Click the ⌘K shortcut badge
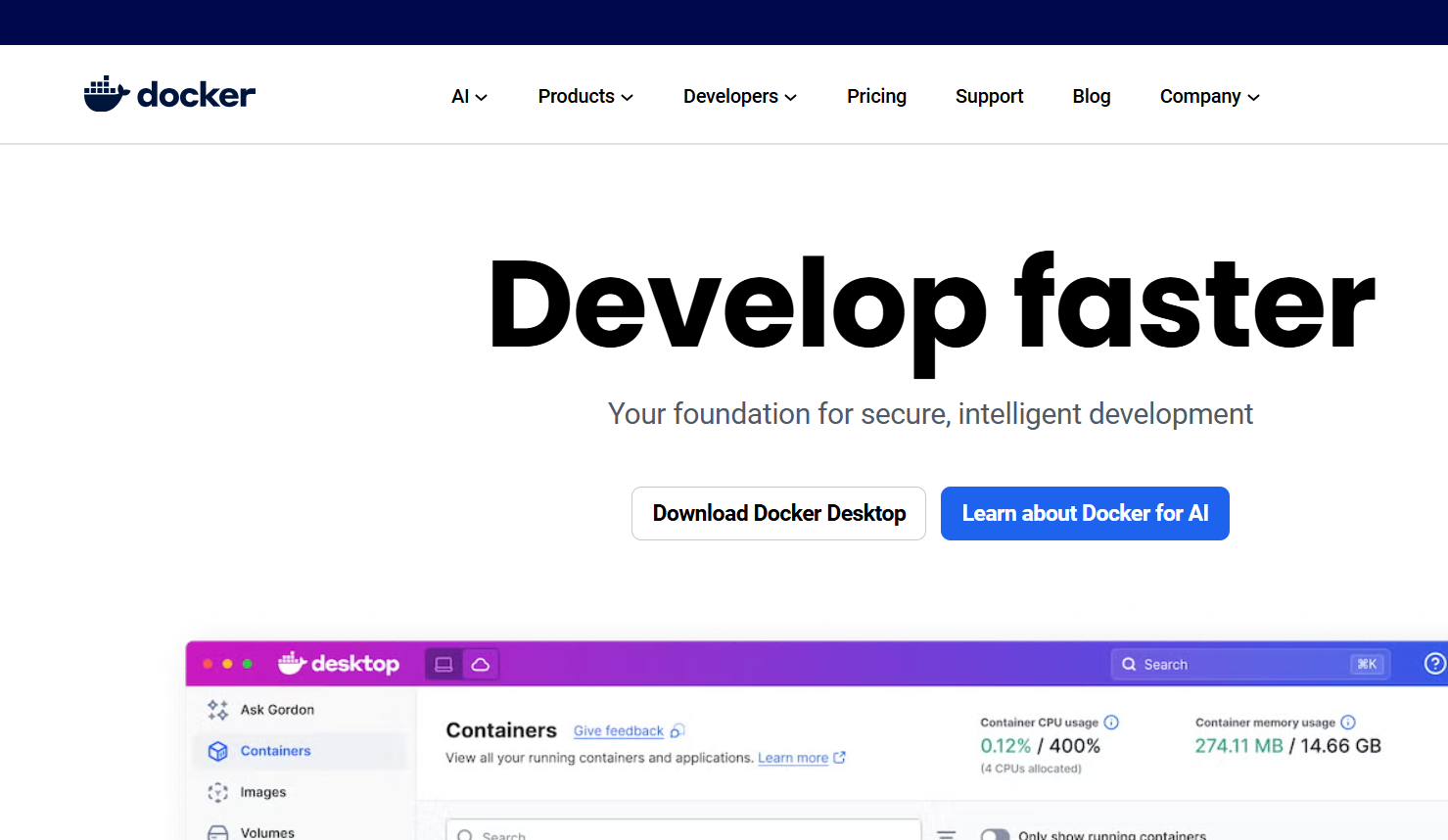Viewport: 1448px width, 840px height. pos(1367,664)
